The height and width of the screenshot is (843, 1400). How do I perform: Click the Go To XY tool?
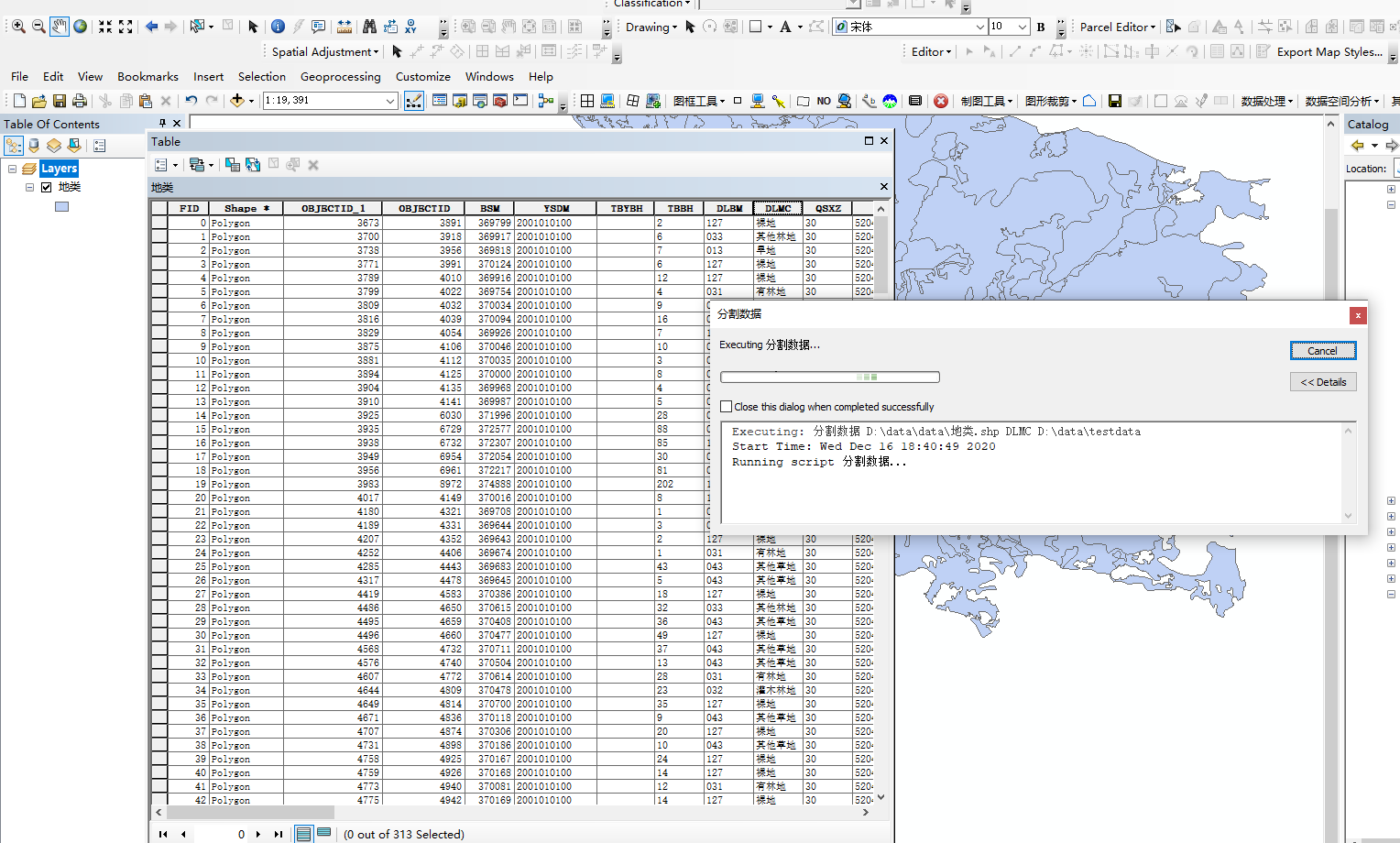click(x=410, y=27)
